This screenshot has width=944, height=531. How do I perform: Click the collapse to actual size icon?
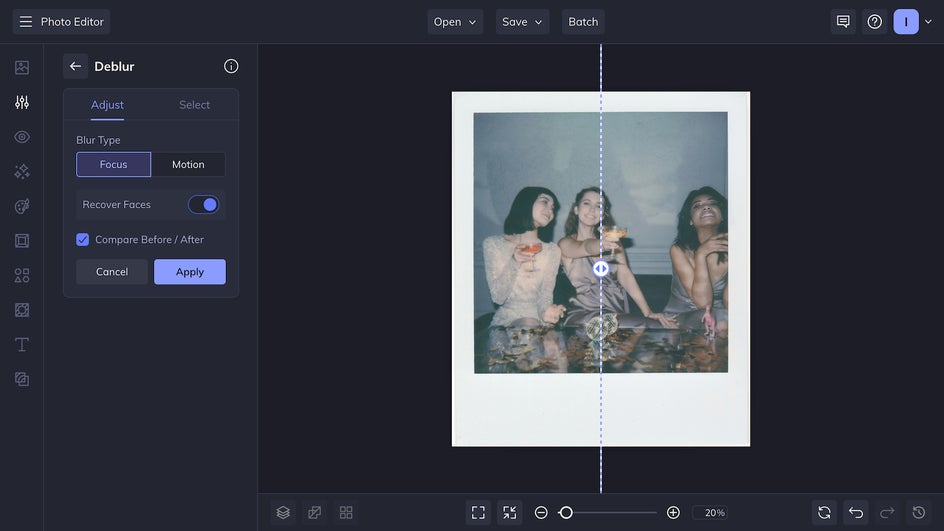[509, 512]
